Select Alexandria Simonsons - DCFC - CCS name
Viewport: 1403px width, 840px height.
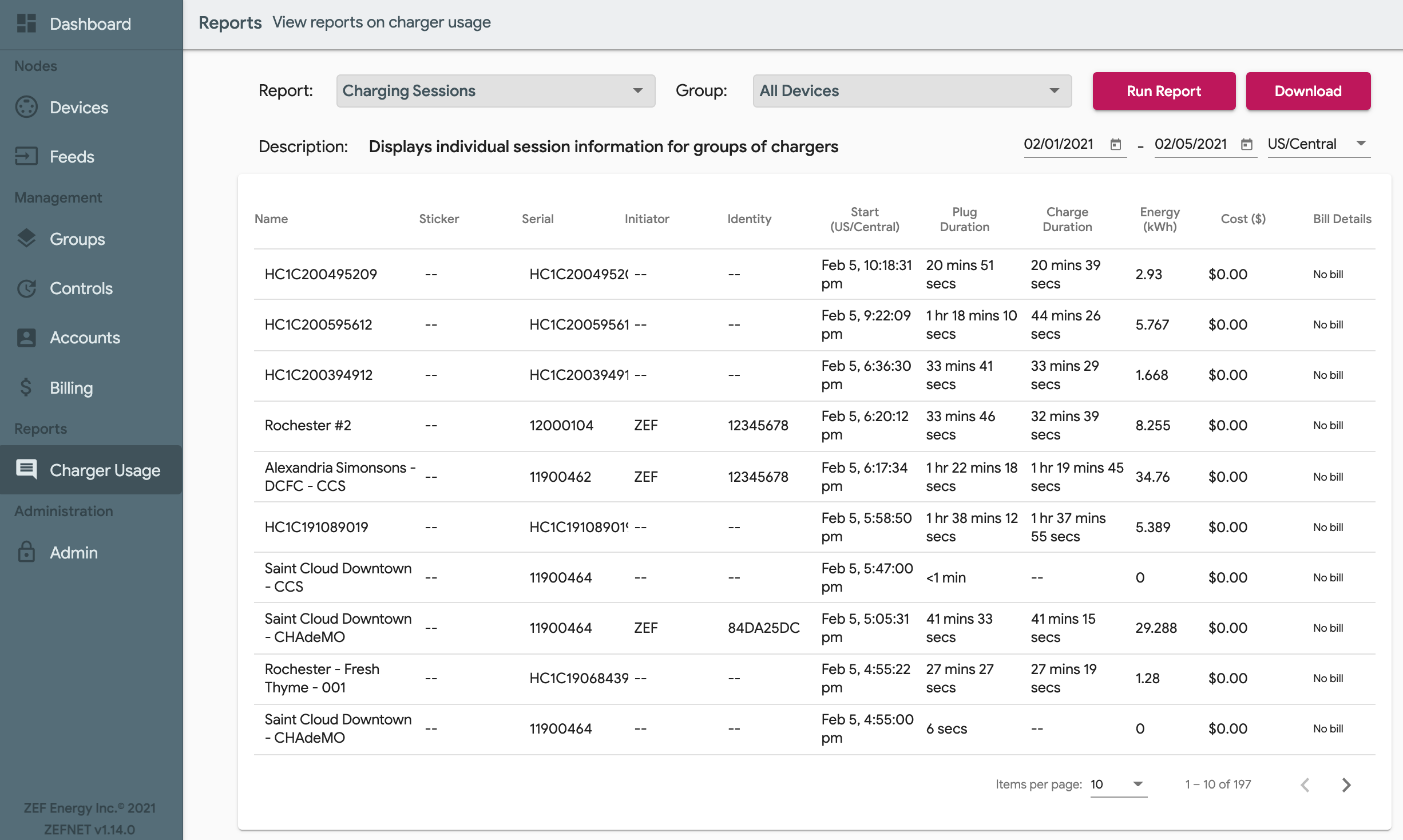tap(340, 477)
